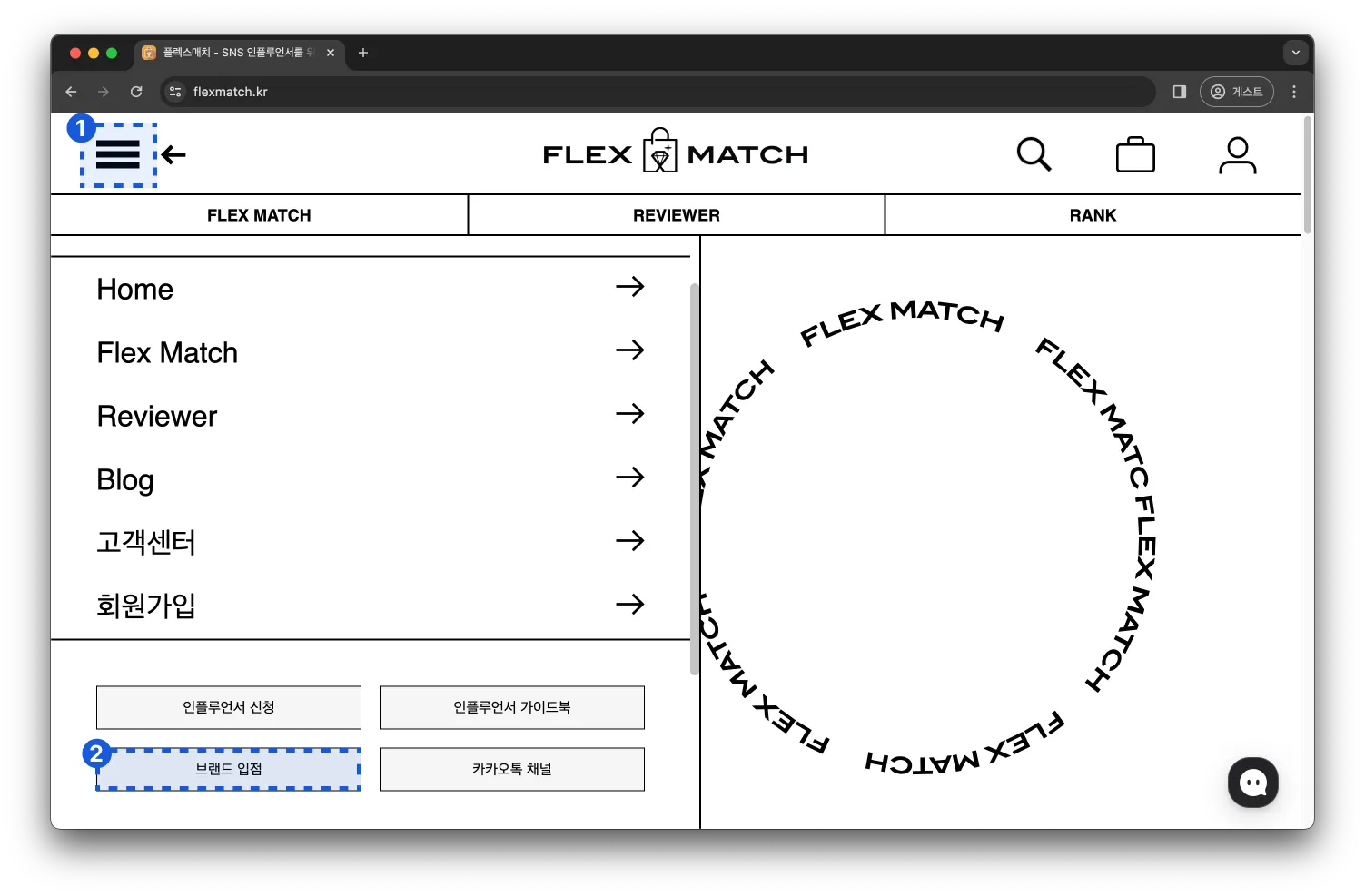1365x896 pixels.
Task: Click the arrow next to Reviewer
Action: [x=630, y=414]
